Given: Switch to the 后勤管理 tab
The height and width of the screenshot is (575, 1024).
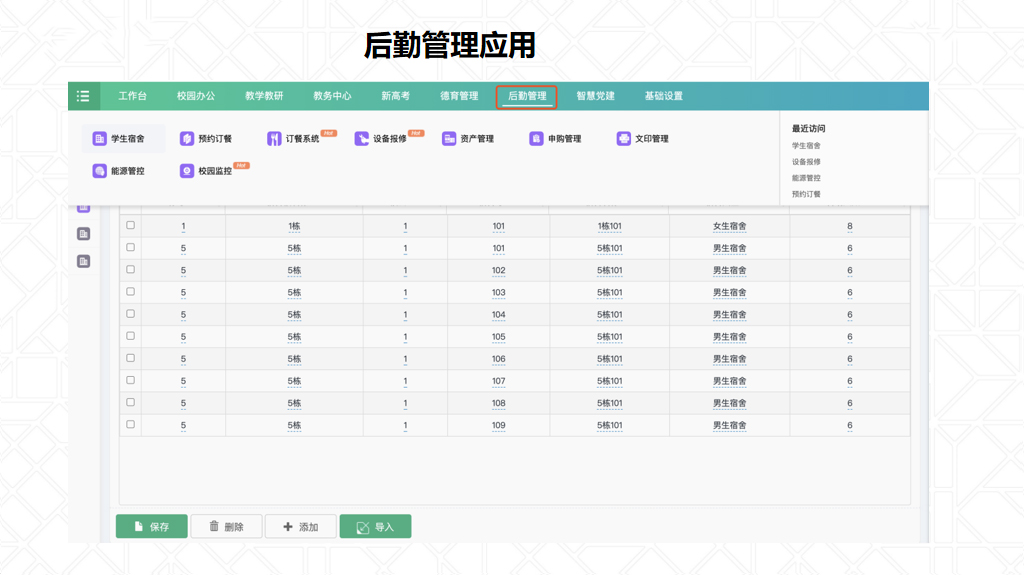Looking at the screenshot, I should coord(527,96).
